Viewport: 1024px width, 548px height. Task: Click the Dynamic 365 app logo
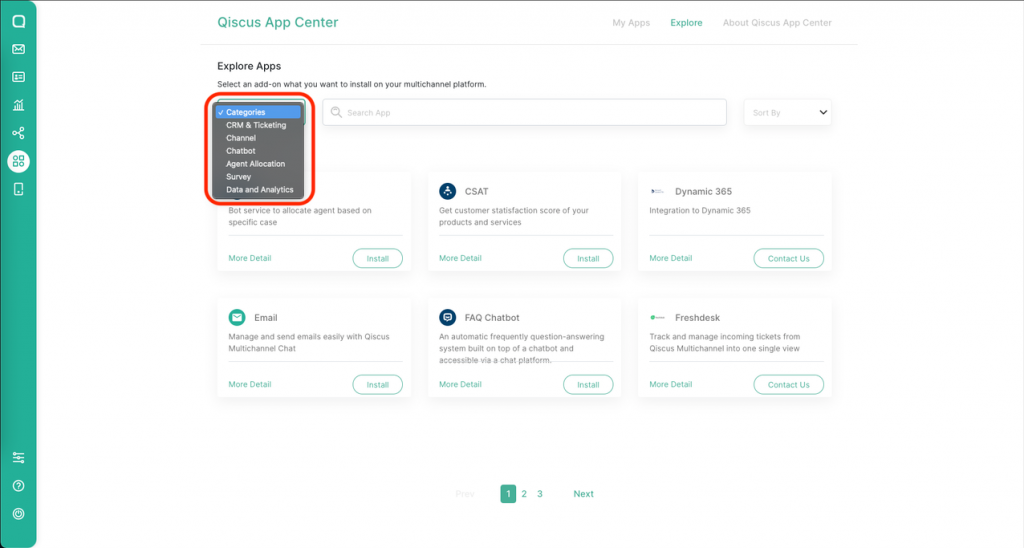point(657,191)
